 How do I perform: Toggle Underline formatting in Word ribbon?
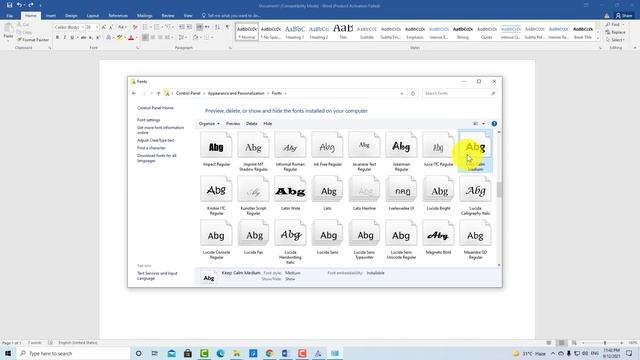point(72,38)
